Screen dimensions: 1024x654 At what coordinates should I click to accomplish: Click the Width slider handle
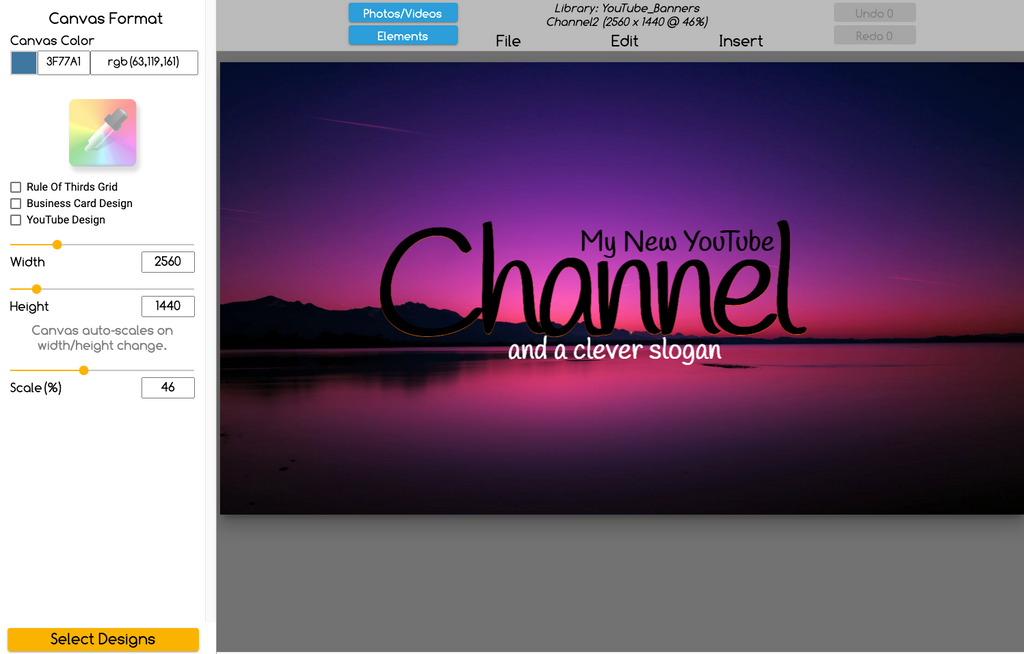[x=57, y=244]
